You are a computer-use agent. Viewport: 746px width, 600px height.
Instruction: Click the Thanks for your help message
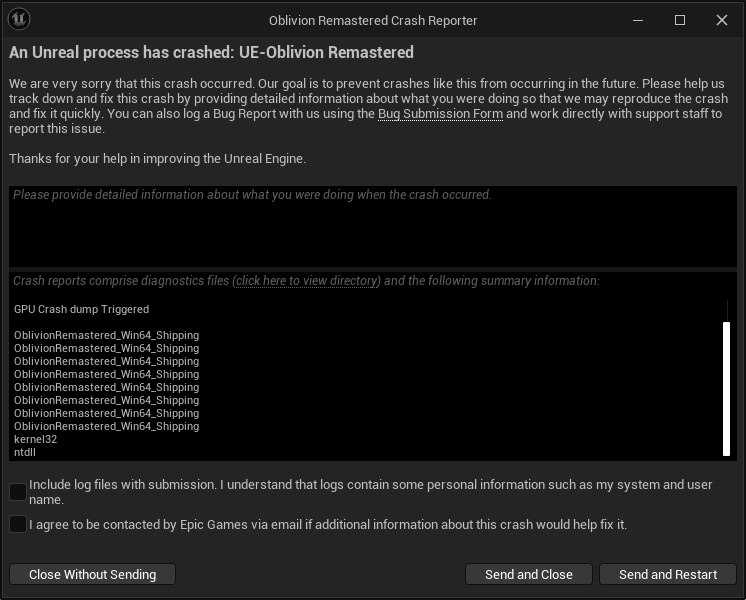point(157,158)
